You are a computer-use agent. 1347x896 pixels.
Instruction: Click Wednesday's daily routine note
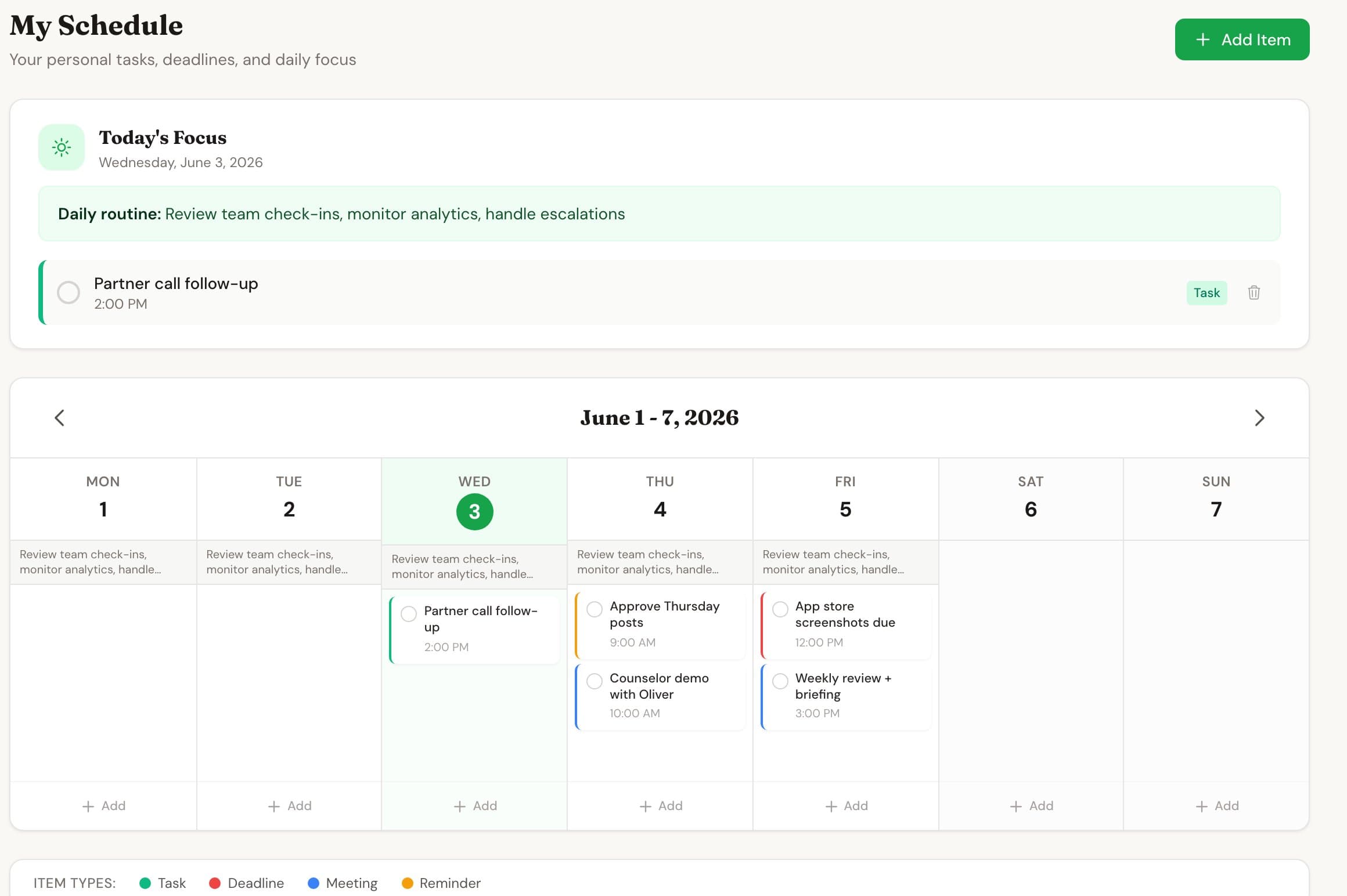(474, 566)
